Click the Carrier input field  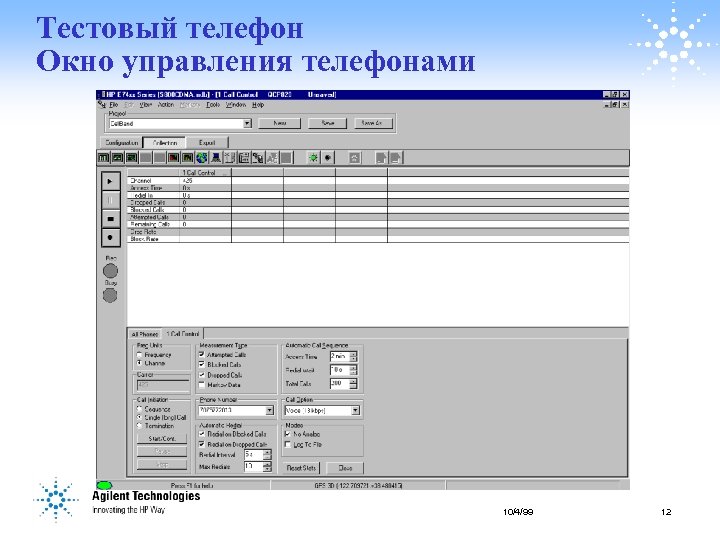[163, 385]
